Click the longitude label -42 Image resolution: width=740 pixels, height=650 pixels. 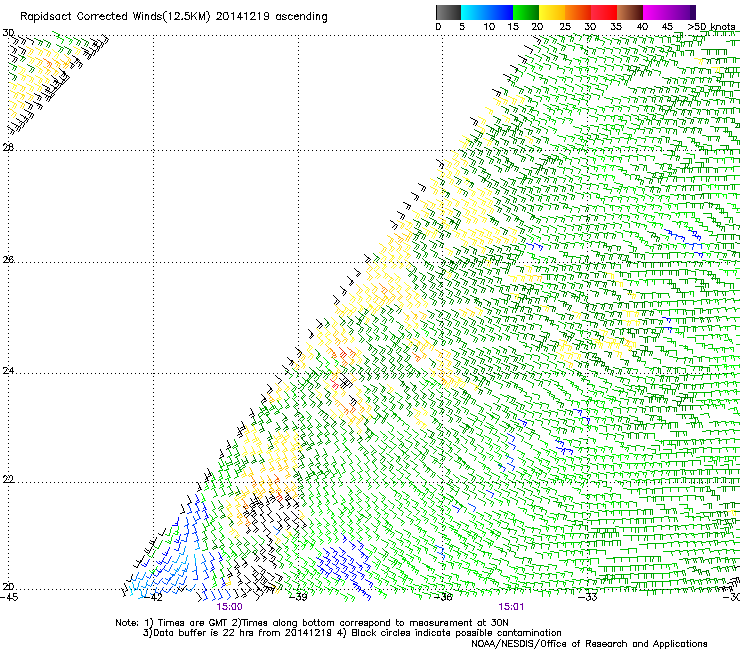pos(153,597)
